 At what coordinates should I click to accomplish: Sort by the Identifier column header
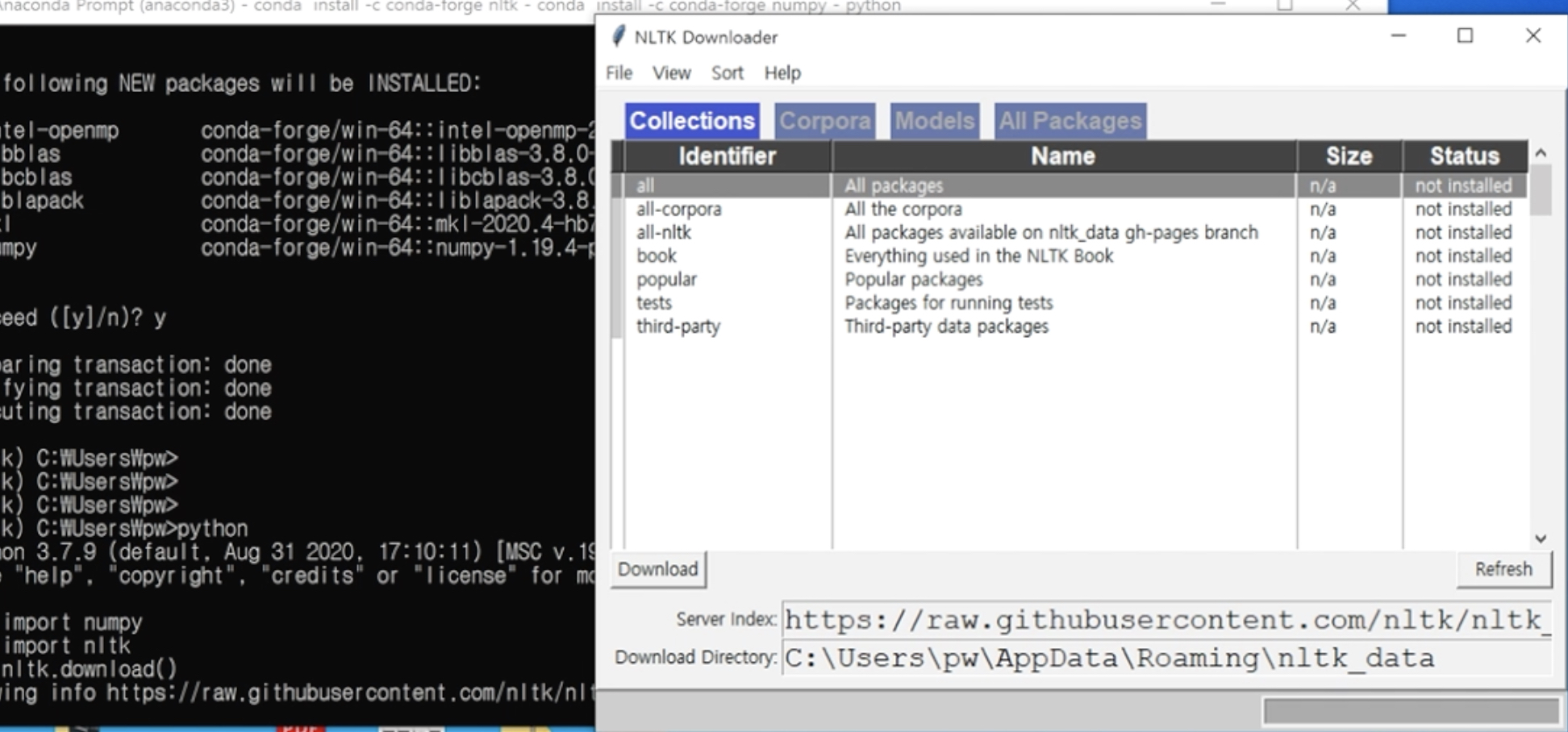[727, 156]
